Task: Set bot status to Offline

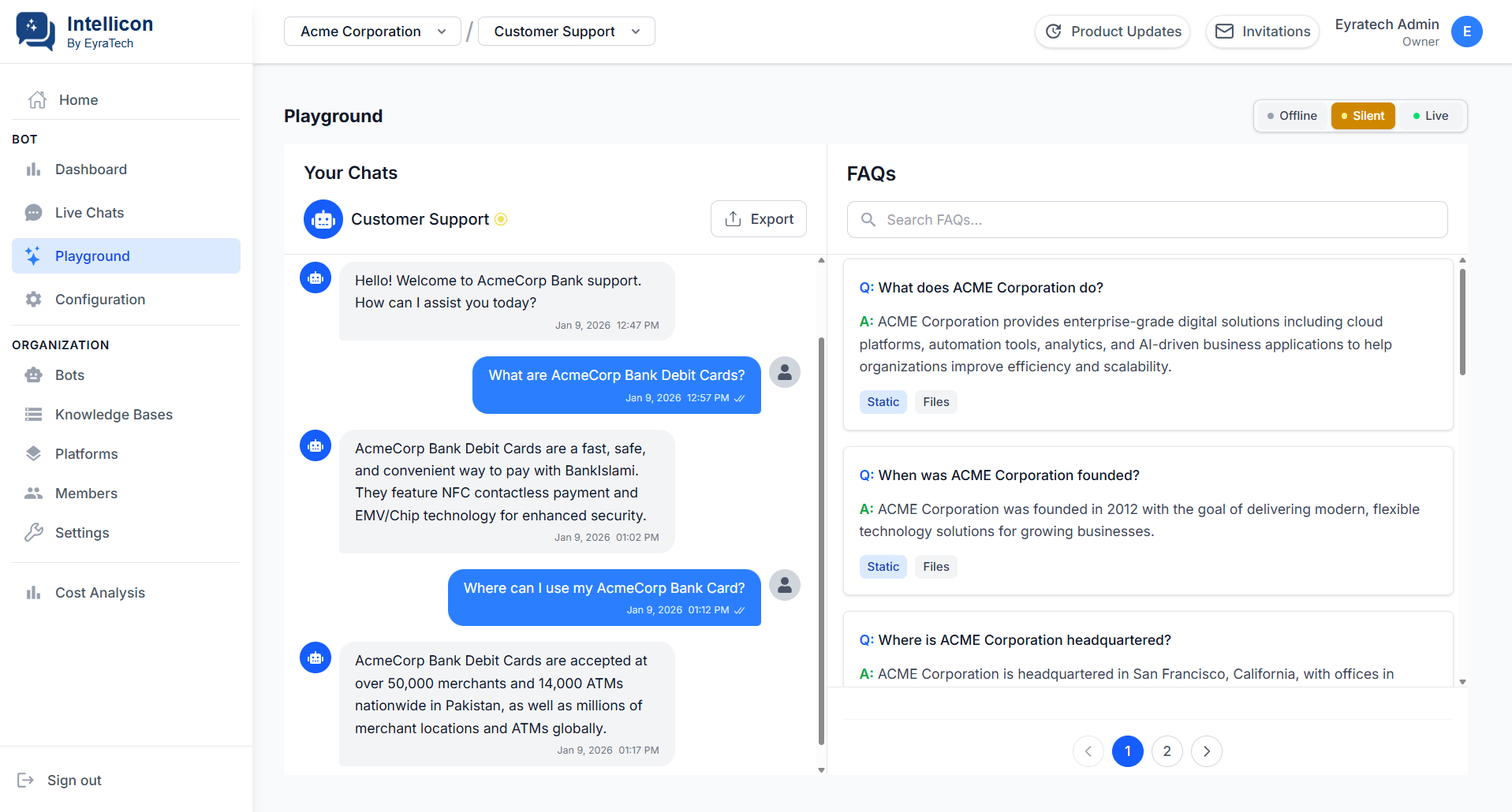Action: tap(1292, 116)
